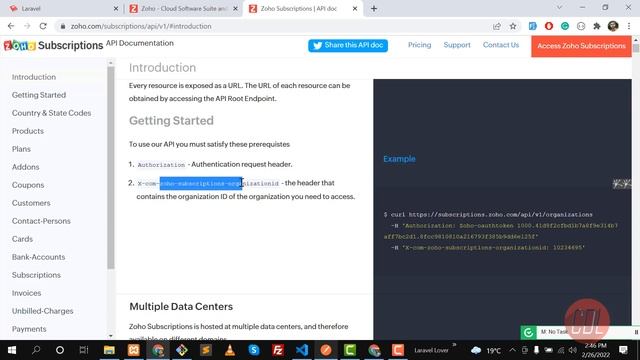Viewport: 640px width, 360px height.
Task: Click Access Zoho Subscriptions button
Action: (x=581, y=46)
